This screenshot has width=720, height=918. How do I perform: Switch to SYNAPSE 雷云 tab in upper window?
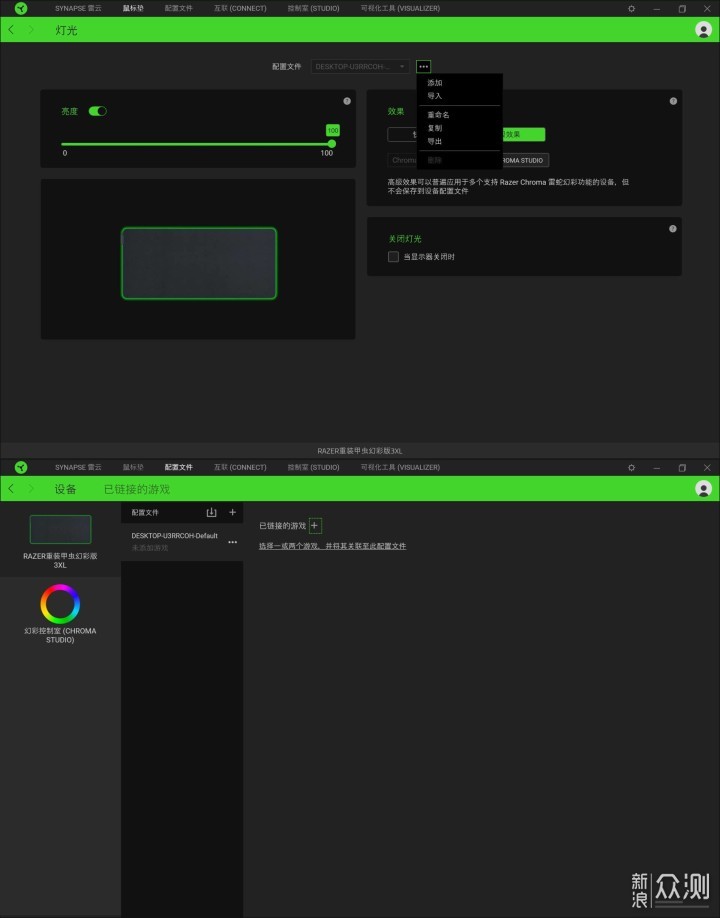[78, 8]
